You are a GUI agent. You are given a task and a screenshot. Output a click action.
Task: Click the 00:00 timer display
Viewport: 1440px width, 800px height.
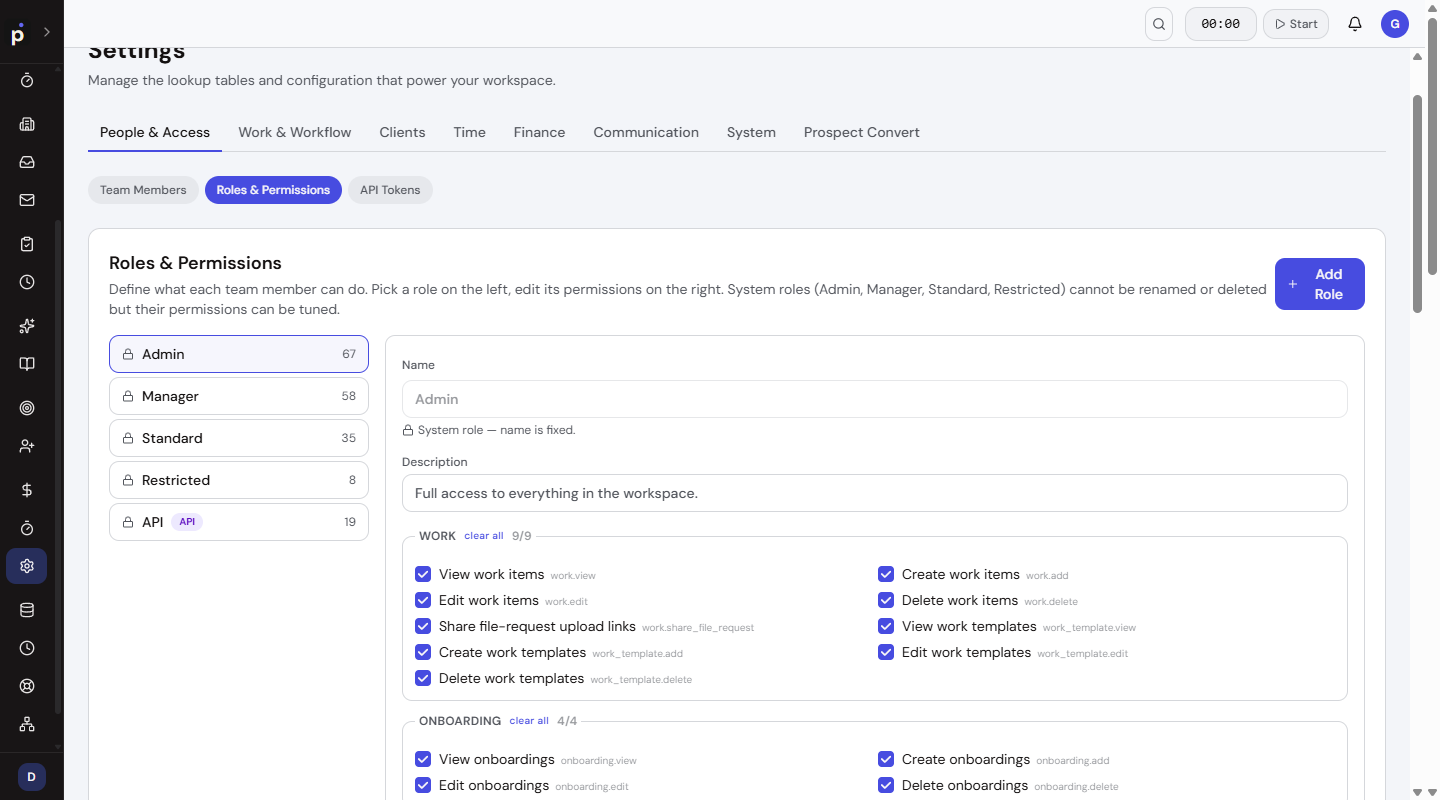click(1221, 24)
